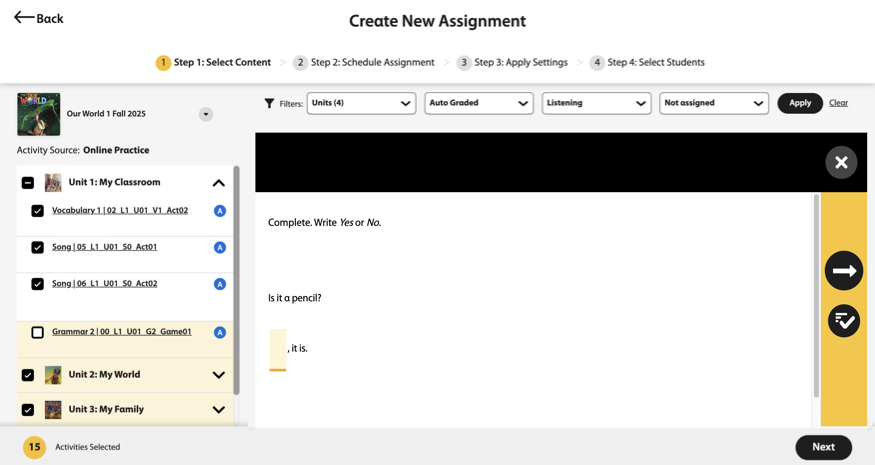This screenshot has width=875, height=465.
Task: Close the activity preview with X button
Action: (x=841, y=162)
